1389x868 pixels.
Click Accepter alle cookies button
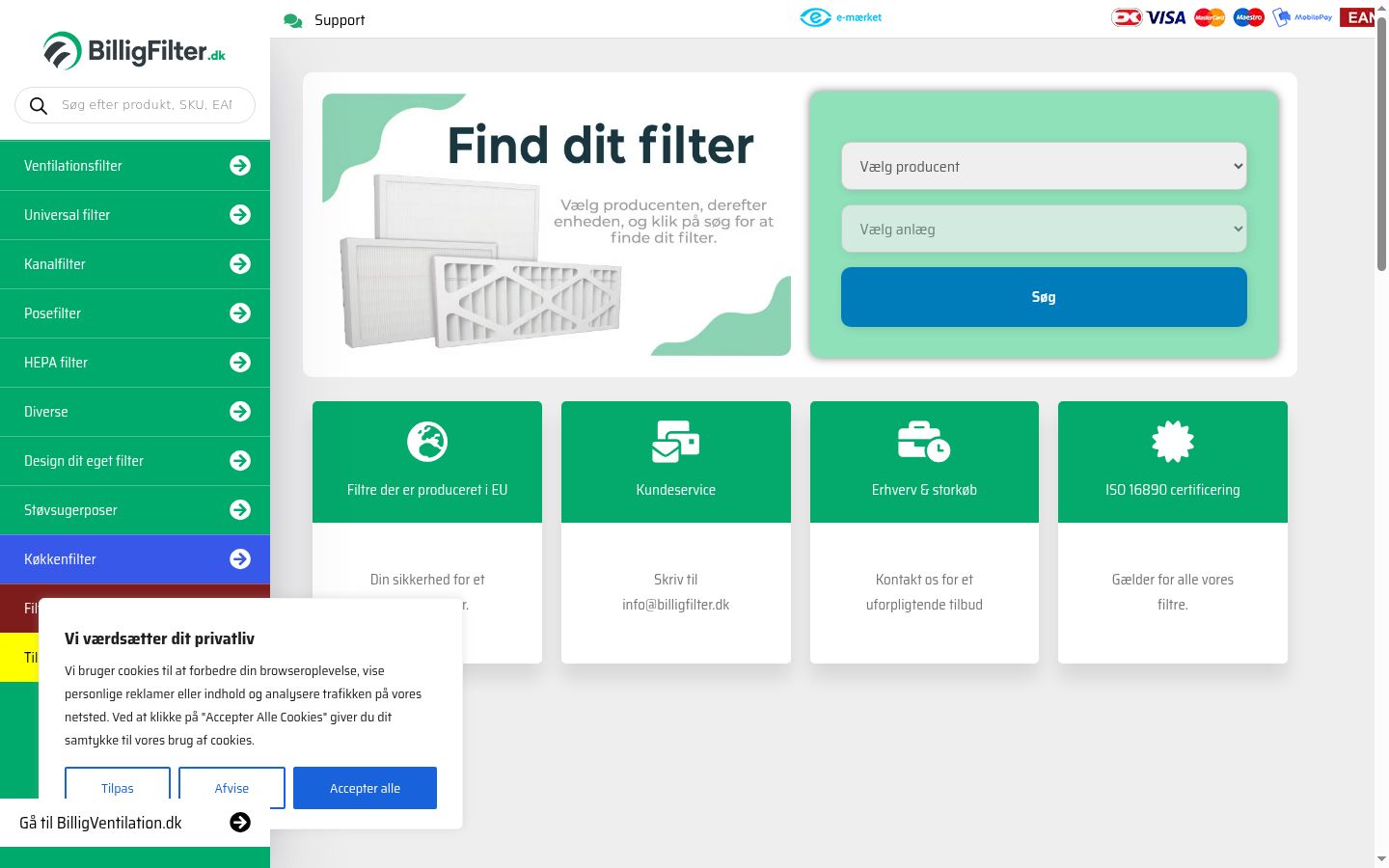tap(365, 788)
